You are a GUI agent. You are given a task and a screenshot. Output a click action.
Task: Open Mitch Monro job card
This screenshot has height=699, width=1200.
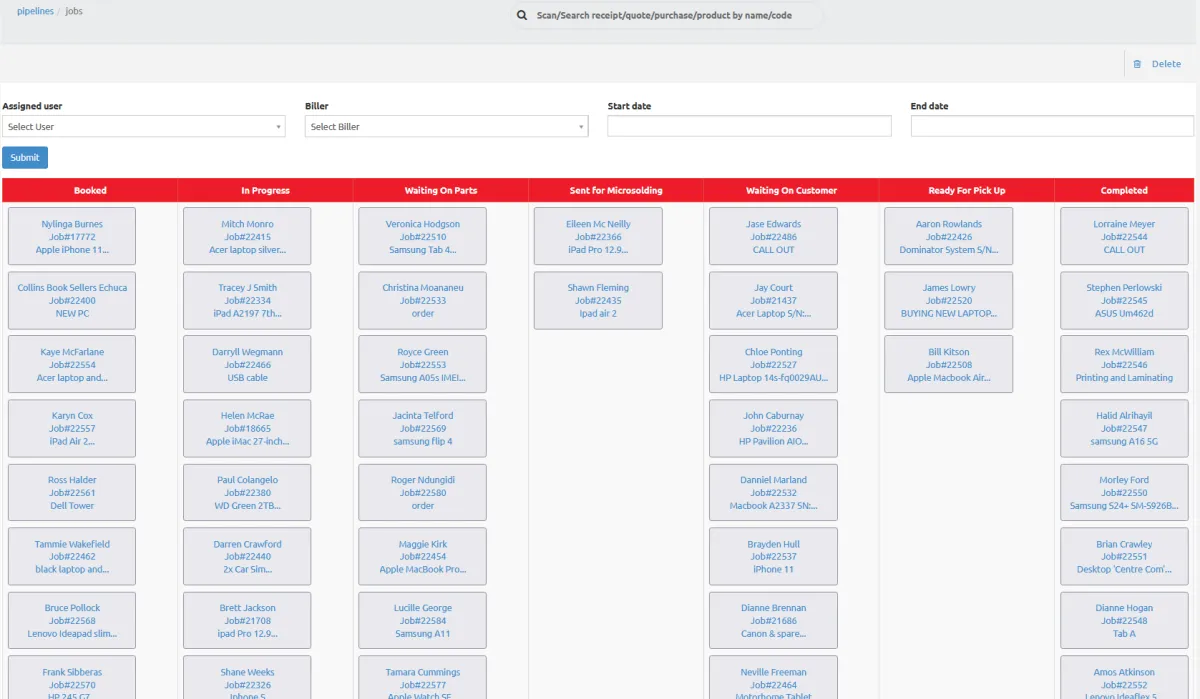point(247,237)
